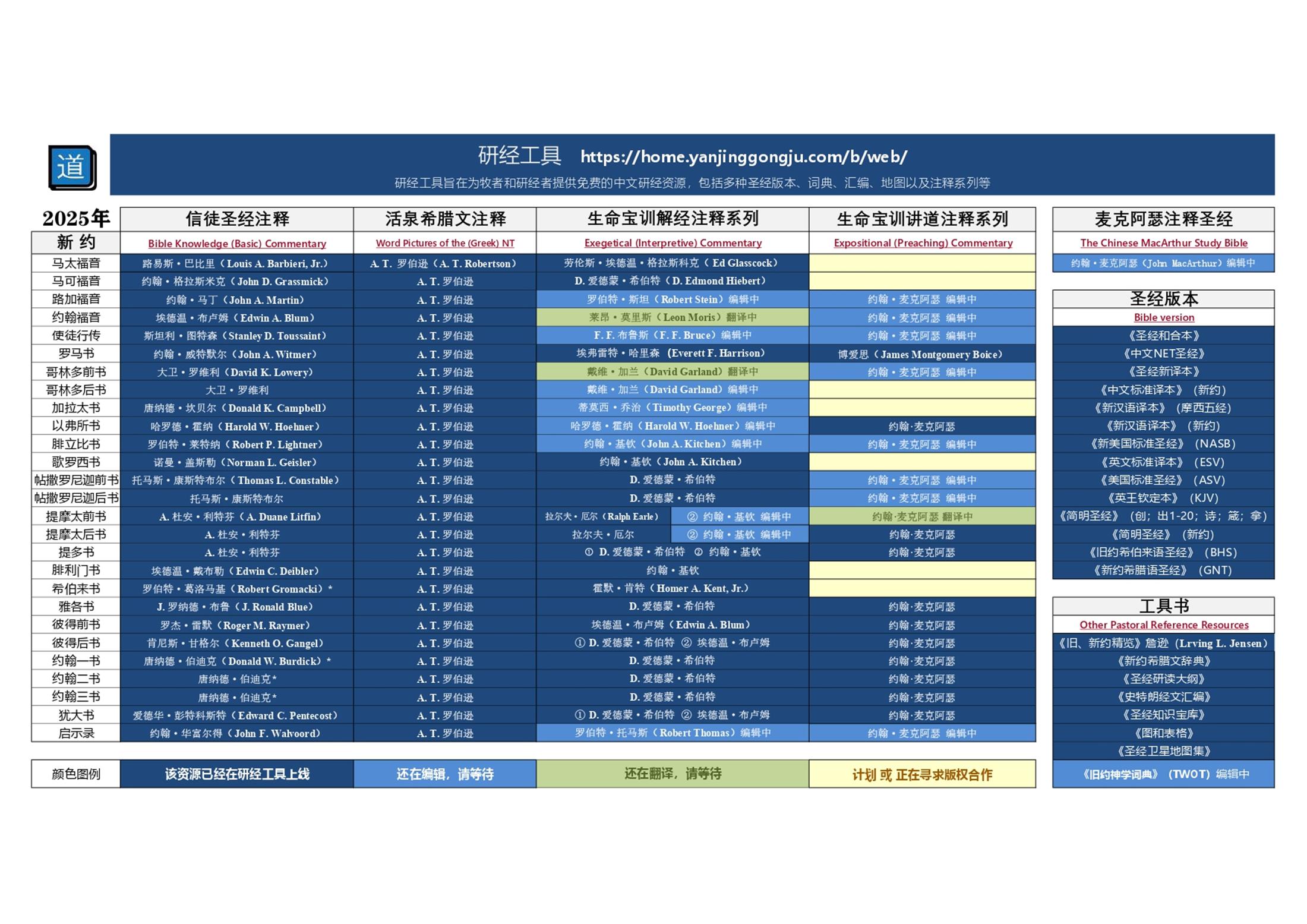Click James Montgomery Boice Romans cell
This screenshot has height=924, width=1307.
[x=922, y=355]
